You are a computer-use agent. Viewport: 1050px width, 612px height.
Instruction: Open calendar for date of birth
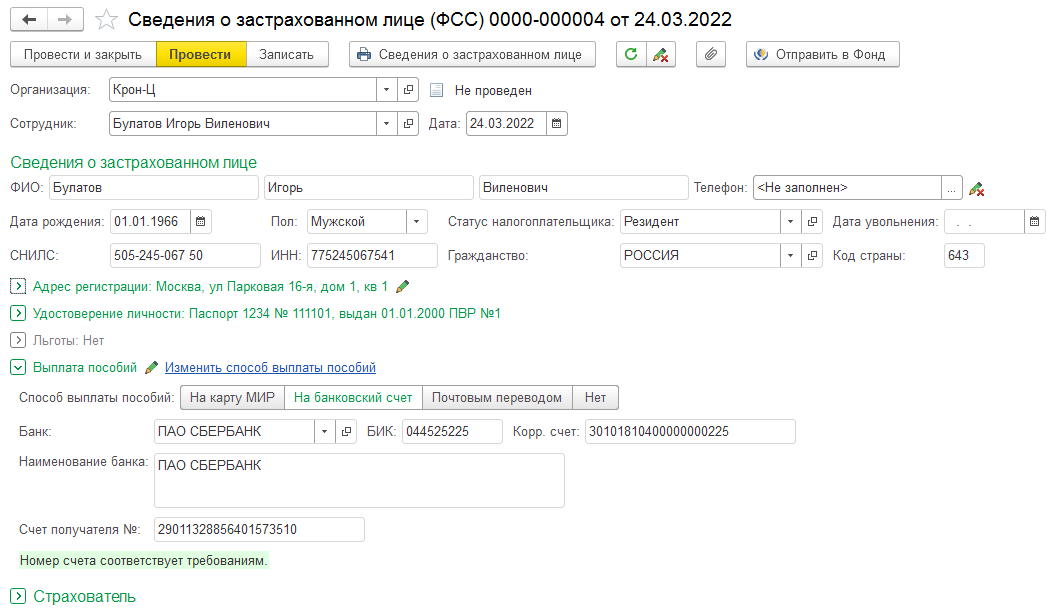[200, 222]
